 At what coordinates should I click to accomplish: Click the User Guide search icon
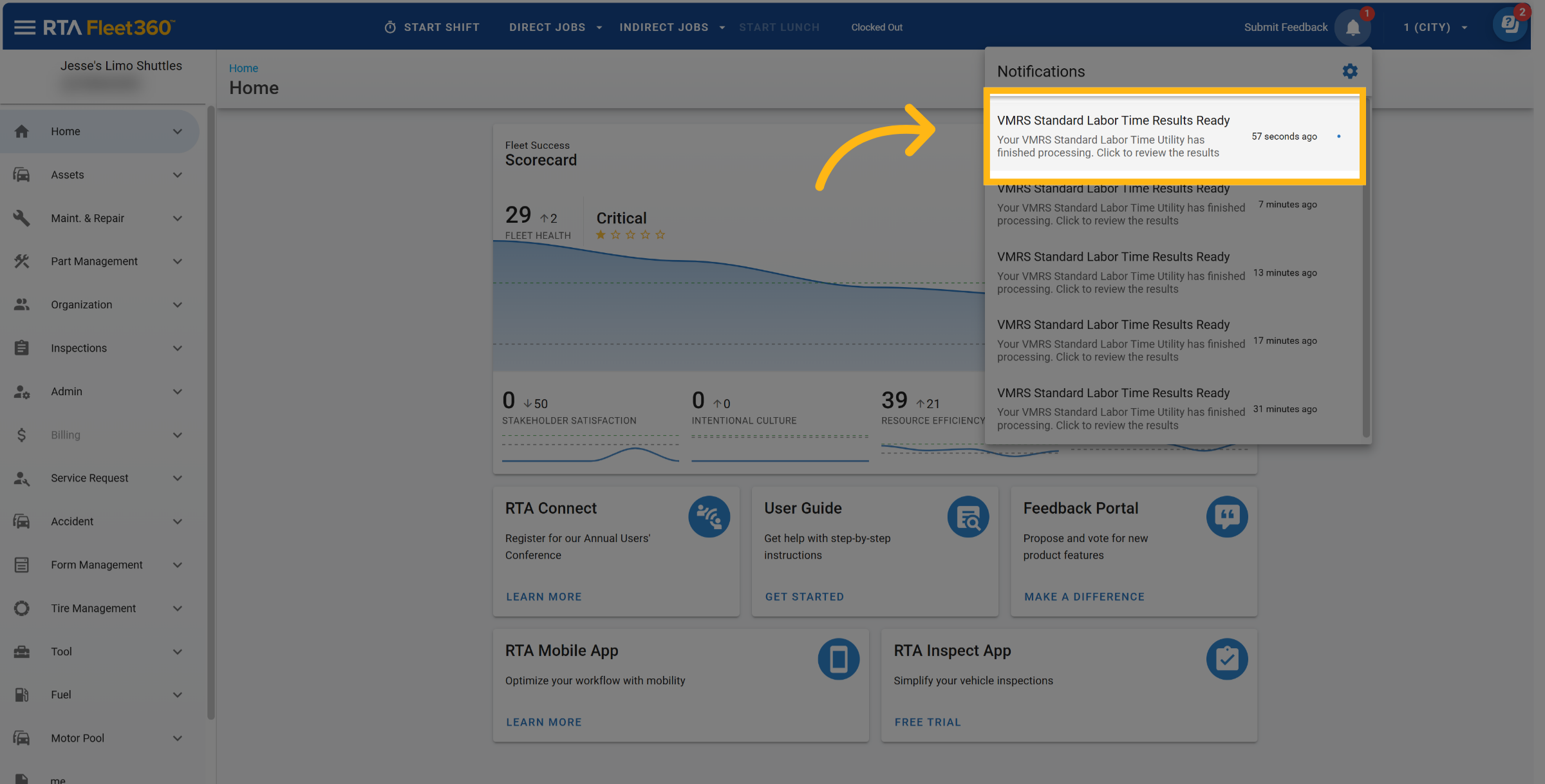tap(968, 517)
